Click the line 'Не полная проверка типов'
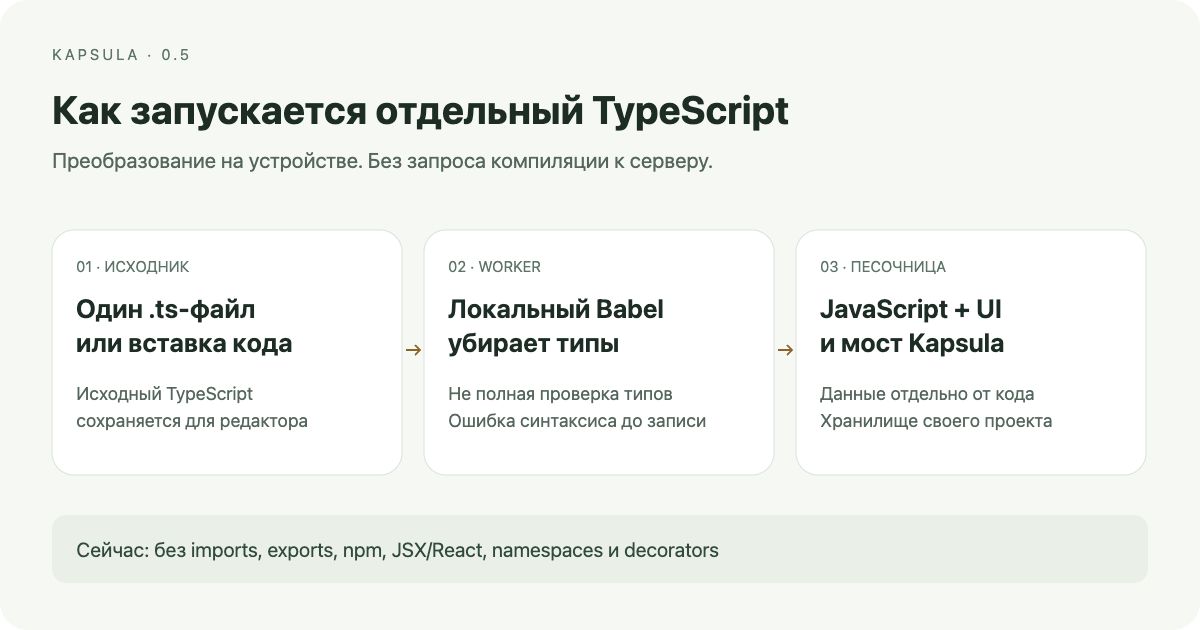Image resolution: width=1200 pixels, height=630 pixels. point(560,394)
